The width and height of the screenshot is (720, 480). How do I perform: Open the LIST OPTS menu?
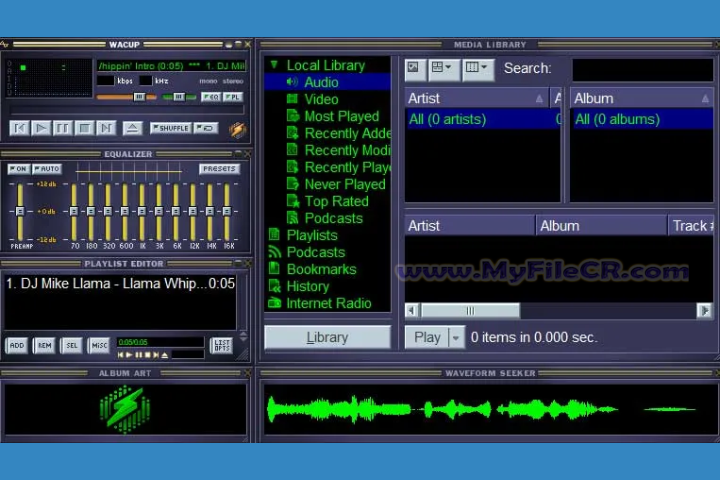pos(222,345)
